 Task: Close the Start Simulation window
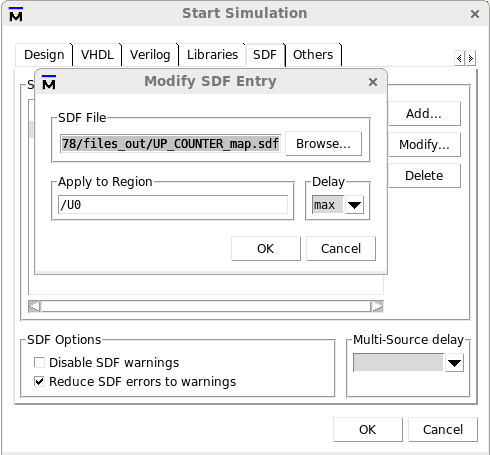(475, 14)
